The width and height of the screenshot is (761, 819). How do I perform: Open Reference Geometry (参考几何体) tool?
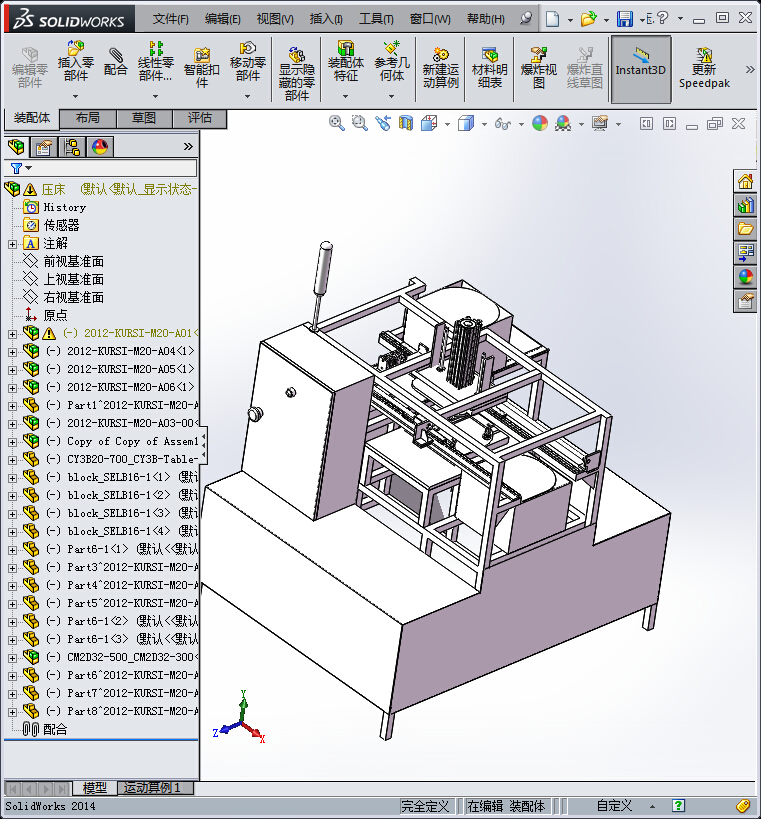[392, 61]
